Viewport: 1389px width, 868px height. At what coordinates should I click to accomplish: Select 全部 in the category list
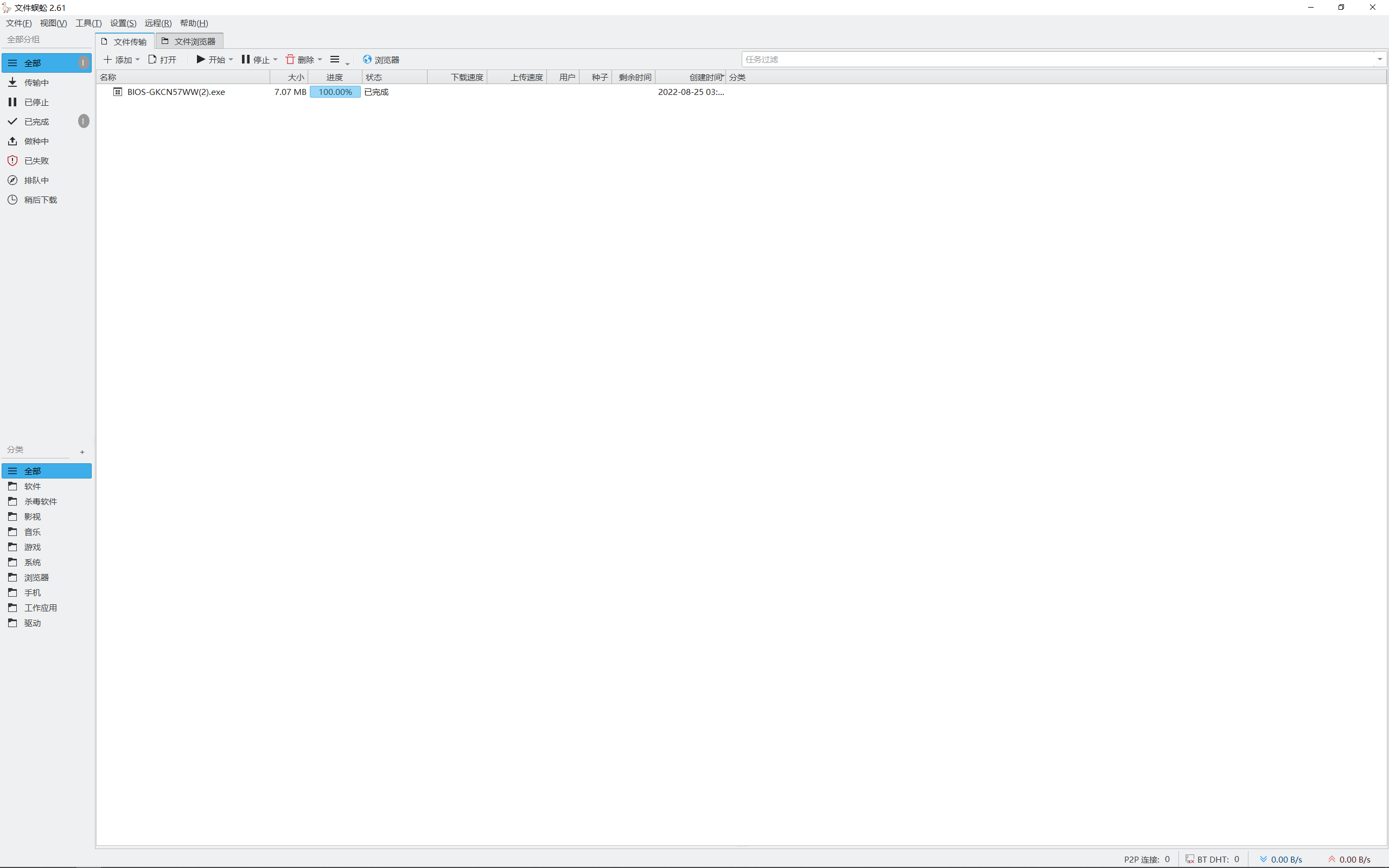point(47,471)
